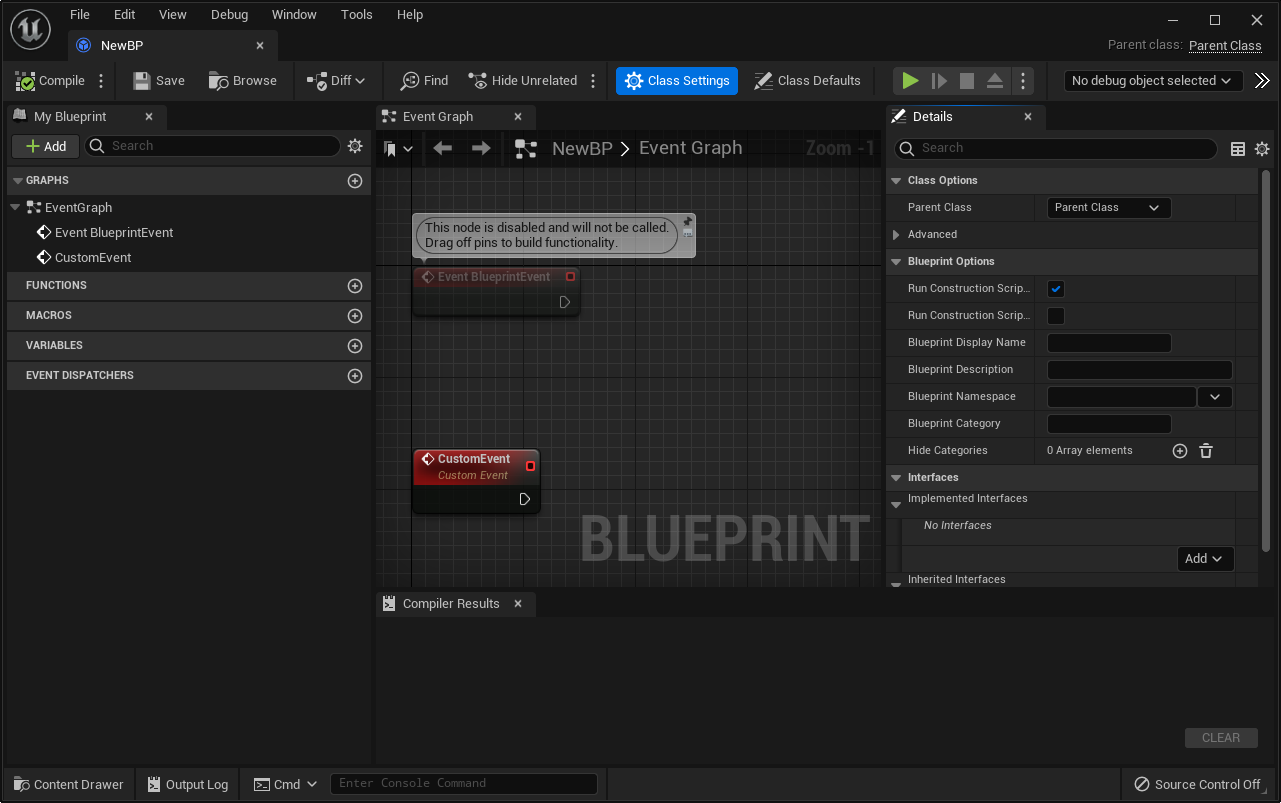Image resolution: width=1281 pixels, height=803 pixels.
Task: Remove all Hide Categories elements
Action: coord(1206,451)
